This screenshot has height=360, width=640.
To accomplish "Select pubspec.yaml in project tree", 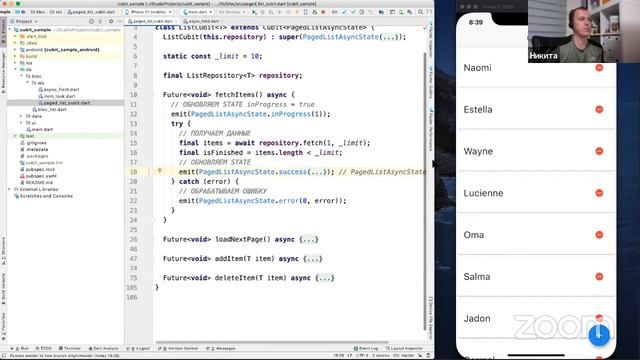I will click(38, 176).
